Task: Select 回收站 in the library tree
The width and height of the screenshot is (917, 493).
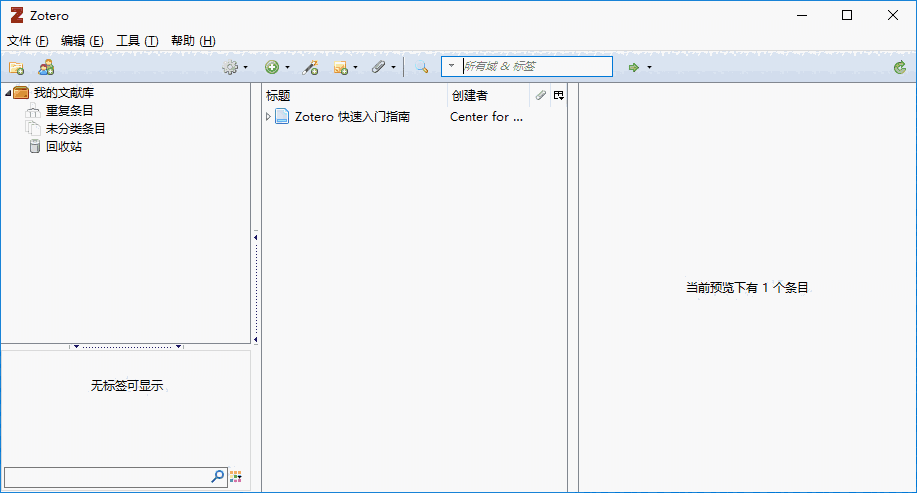Action: [x=64, y=147]
